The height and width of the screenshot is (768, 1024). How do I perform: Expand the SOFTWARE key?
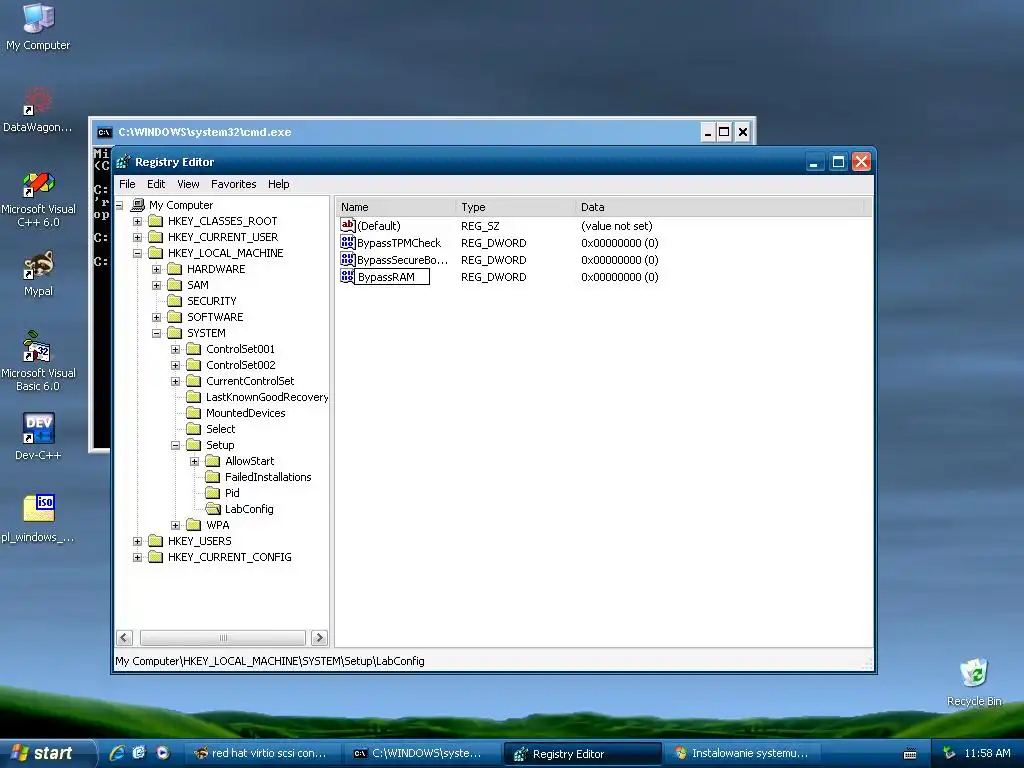tap(156, 317)
